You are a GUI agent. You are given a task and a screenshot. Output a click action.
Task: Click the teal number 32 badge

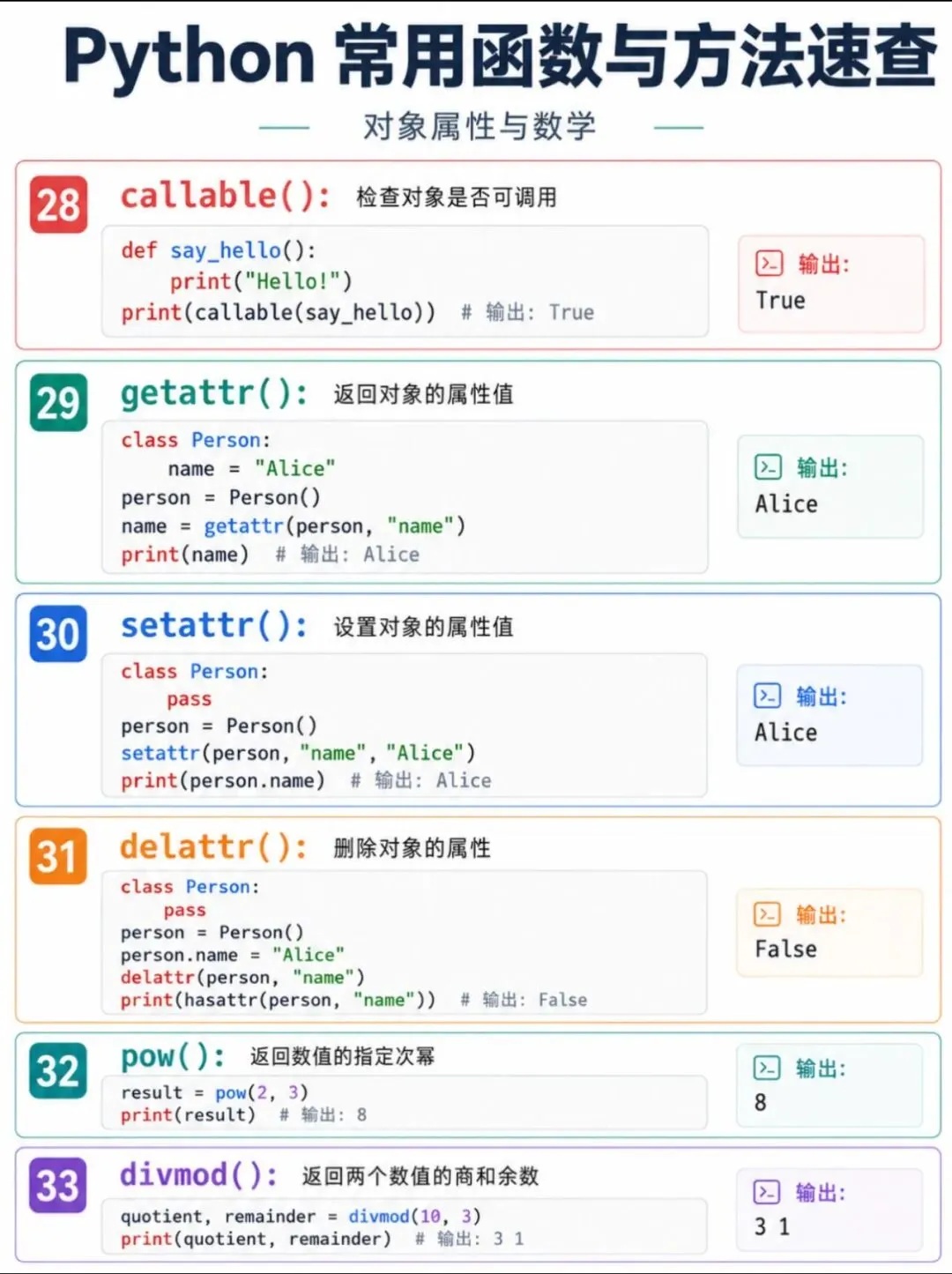pos(58,1070)
